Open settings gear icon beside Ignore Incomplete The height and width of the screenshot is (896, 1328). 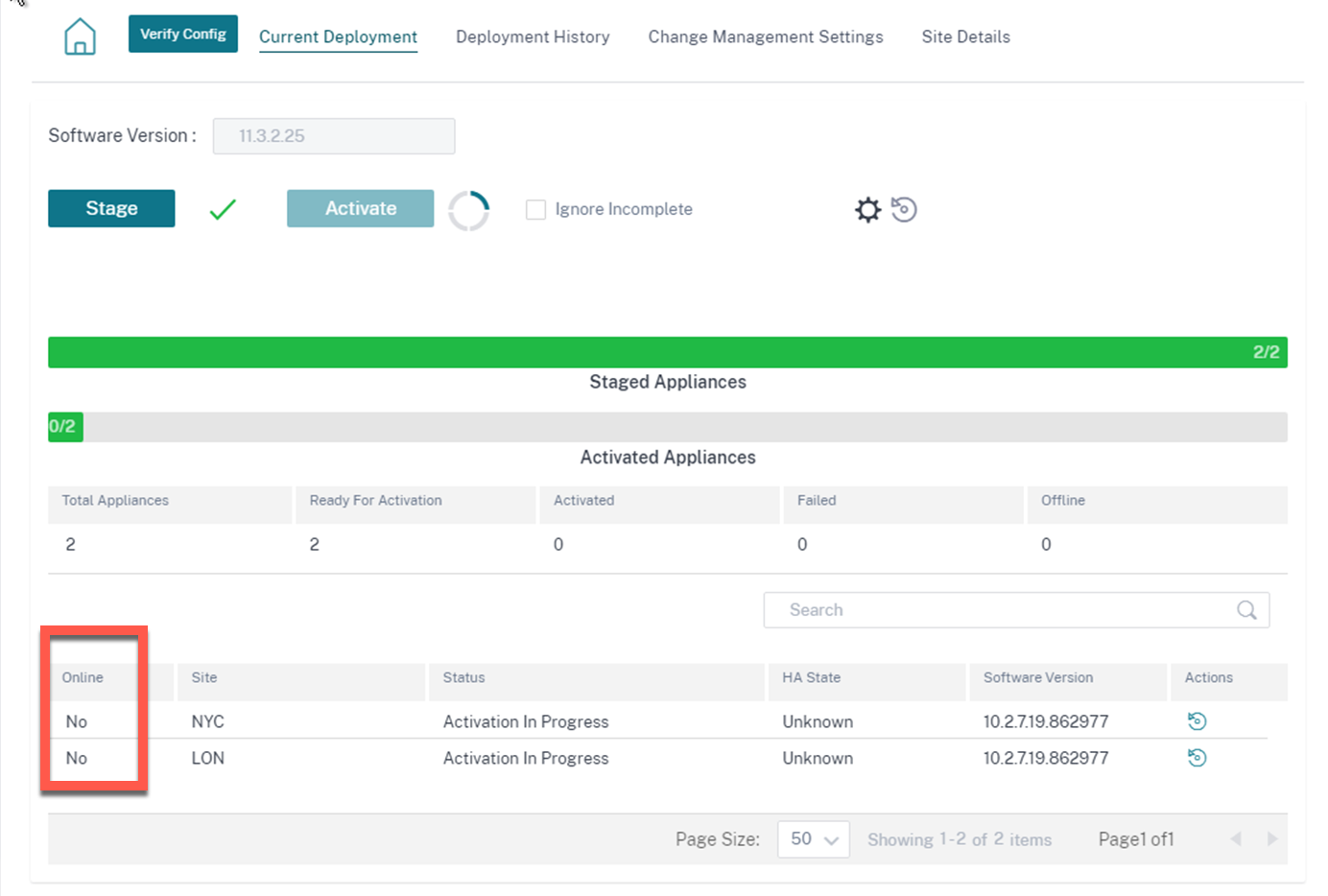[867, 209]
